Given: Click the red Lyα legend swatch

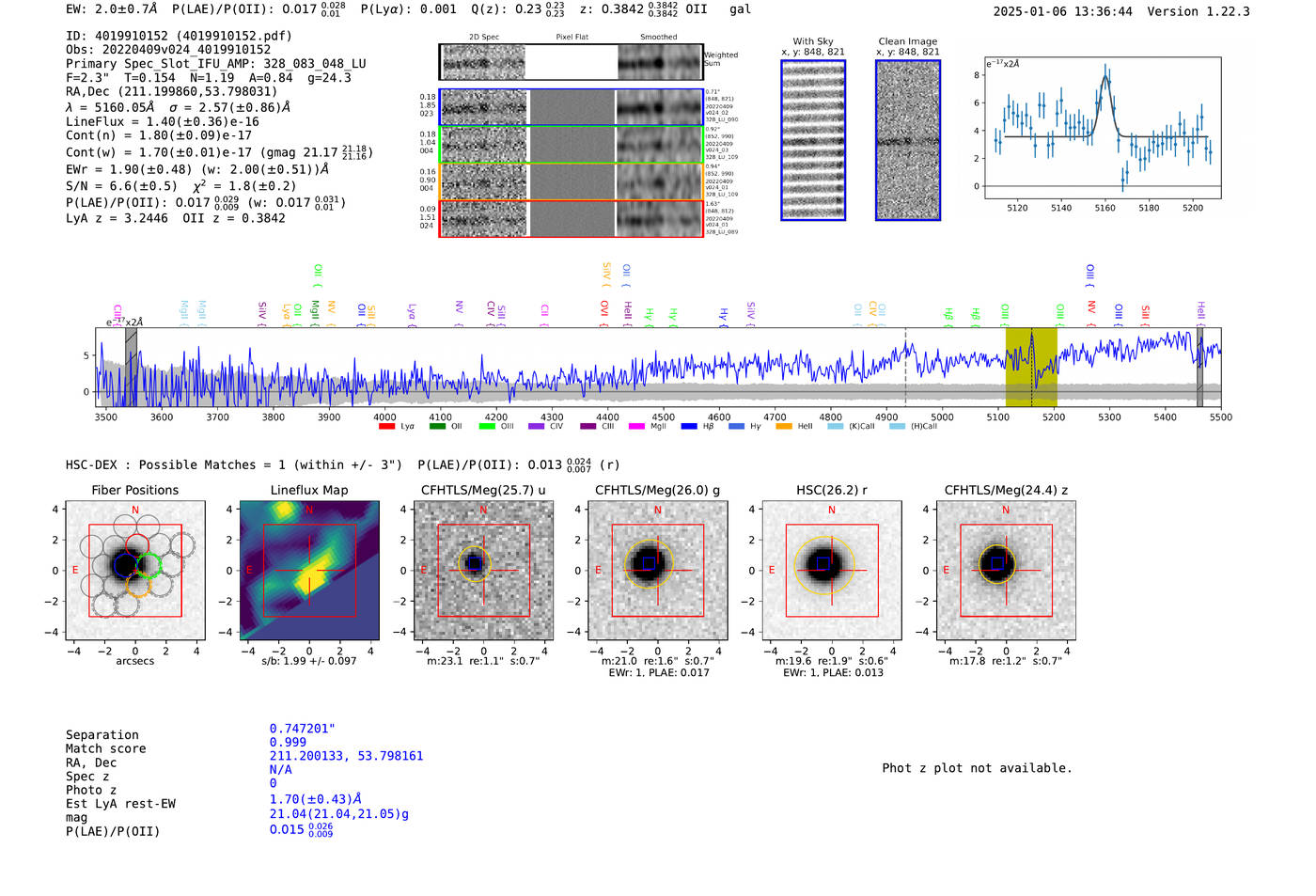Looking at the screenshot, I should (x=386, y=426).
